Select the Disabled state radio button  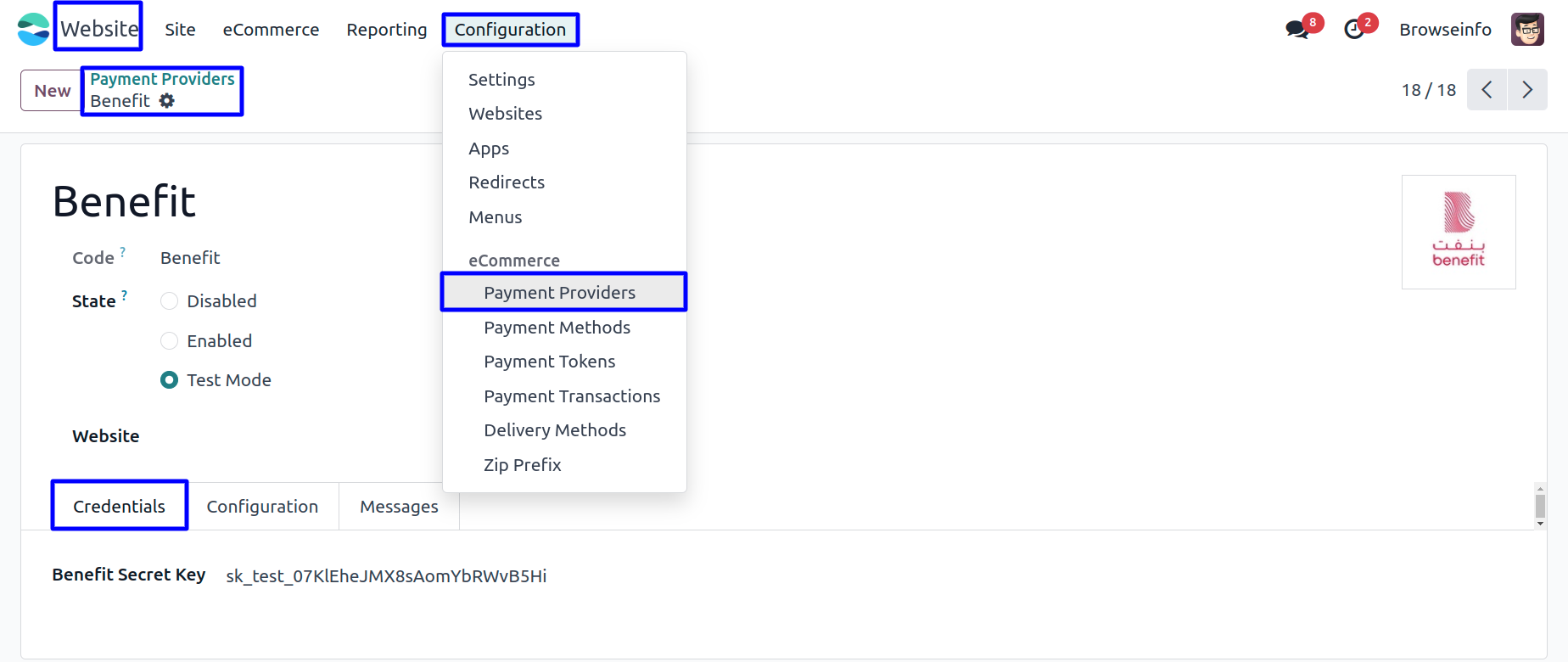click(169, 301)
